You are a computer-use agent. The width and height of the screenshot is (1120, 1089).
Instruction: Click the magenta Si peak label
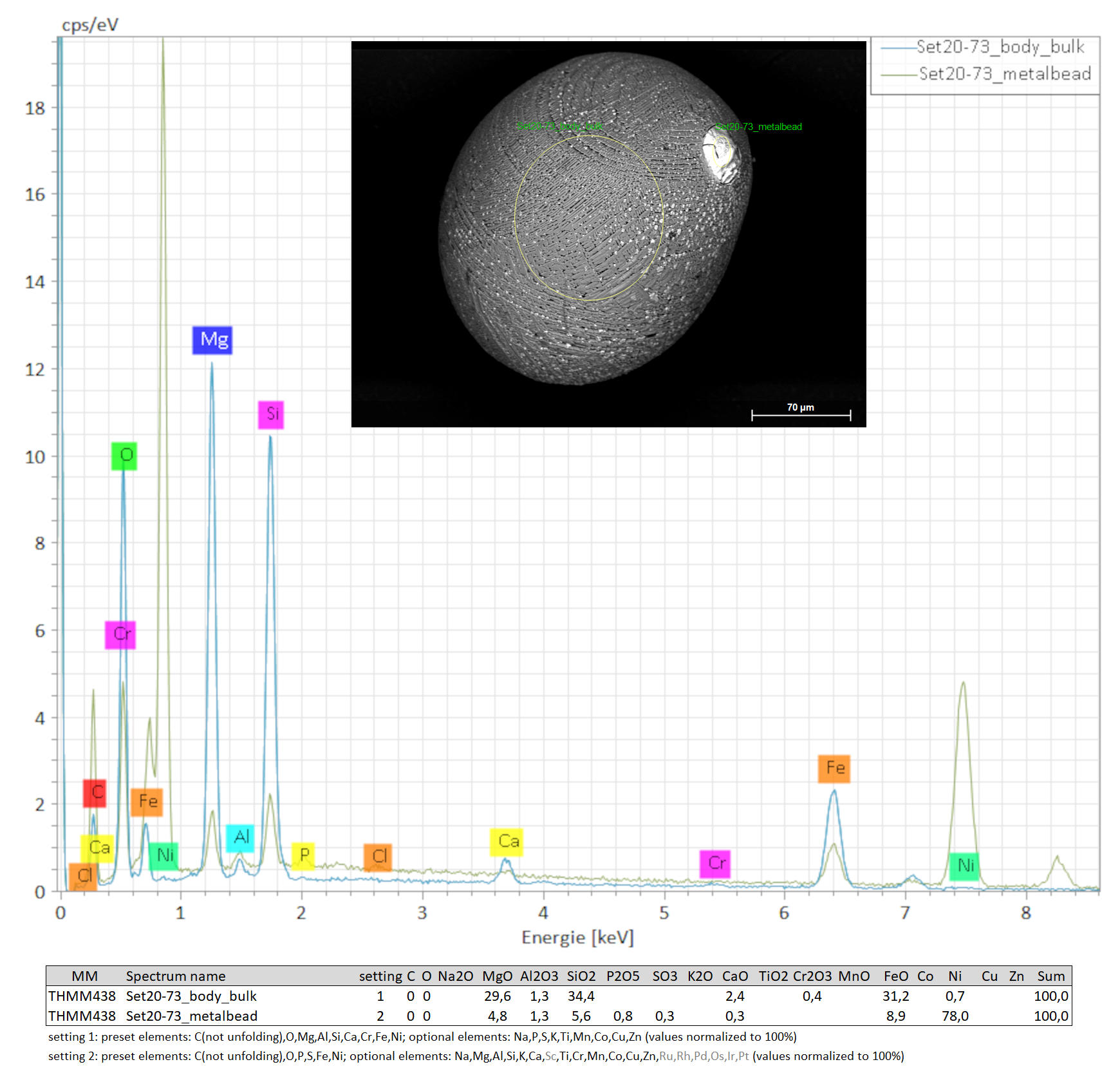click(271, 414)
